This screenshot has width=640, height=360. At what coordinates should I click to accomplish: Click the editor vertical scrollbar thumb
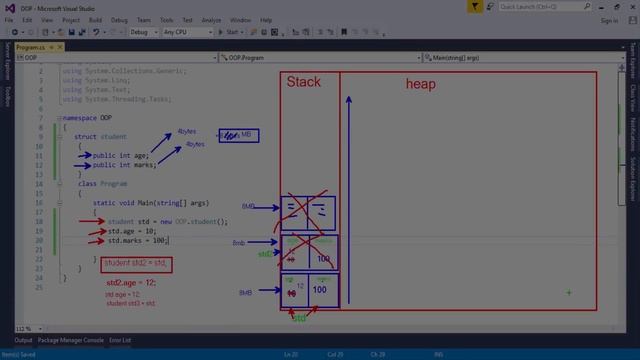pyautogui.click(x=622, y=139)
